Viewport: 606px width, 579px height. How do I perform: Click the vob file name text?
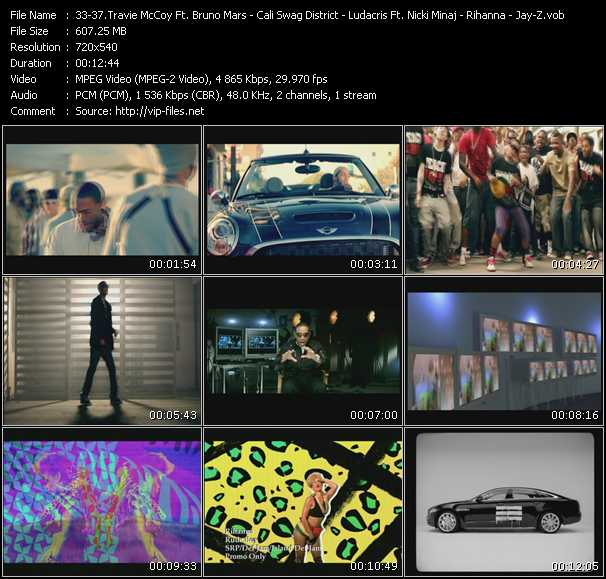(x=320, y=15)
